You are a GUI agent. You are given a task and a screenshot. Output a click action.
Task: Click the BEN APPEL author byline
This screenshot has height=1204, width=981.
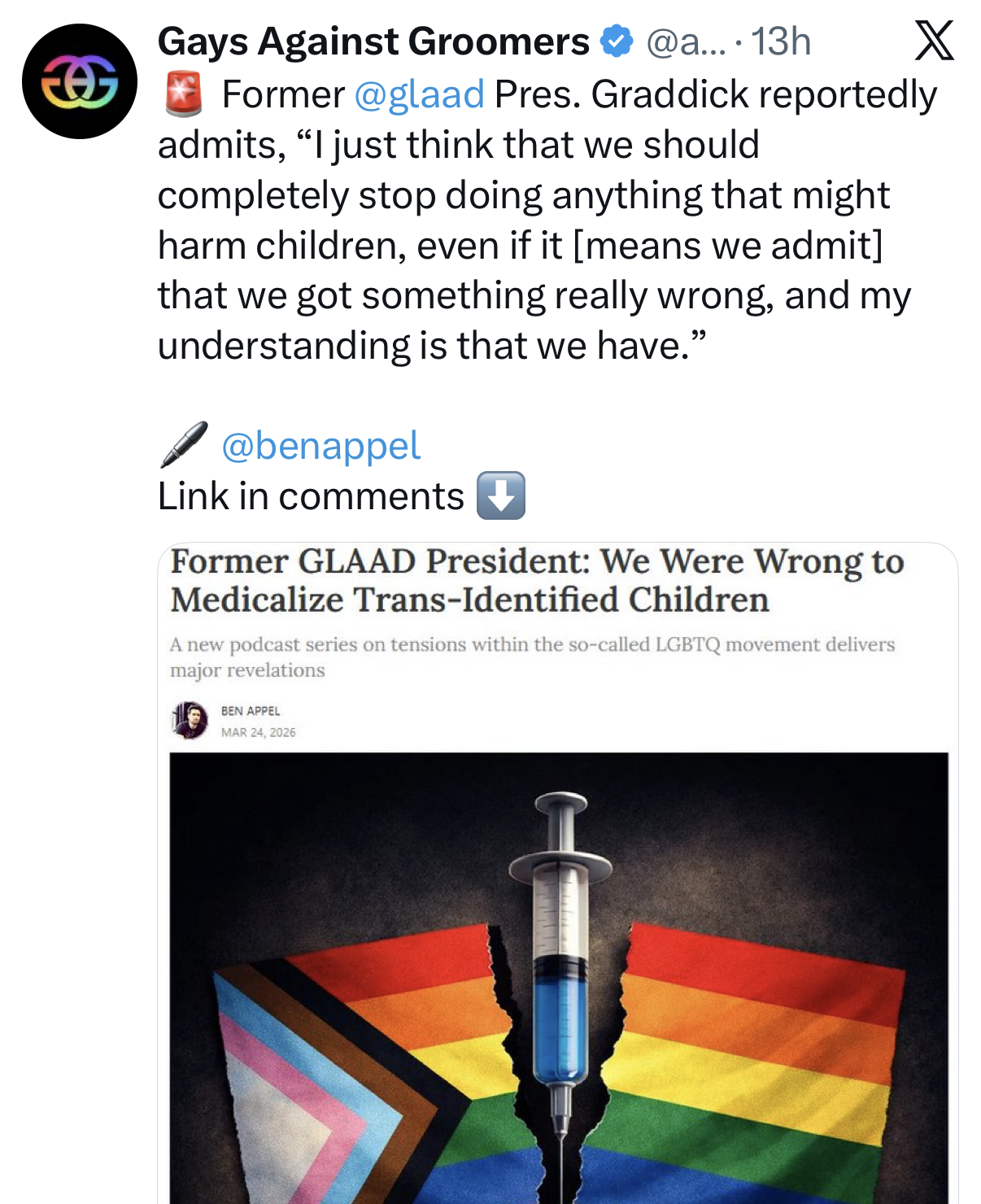click(x=251, y=711)
